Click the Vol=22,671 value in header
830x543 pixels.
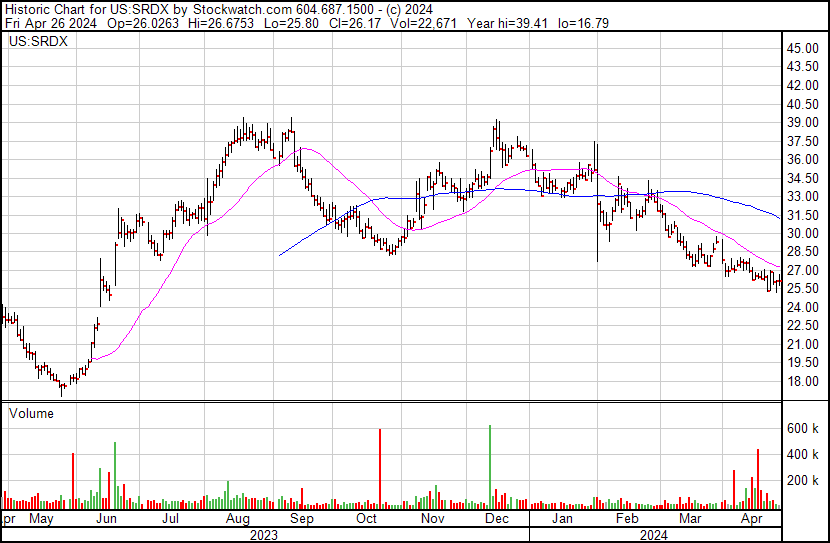pos(423,23)
